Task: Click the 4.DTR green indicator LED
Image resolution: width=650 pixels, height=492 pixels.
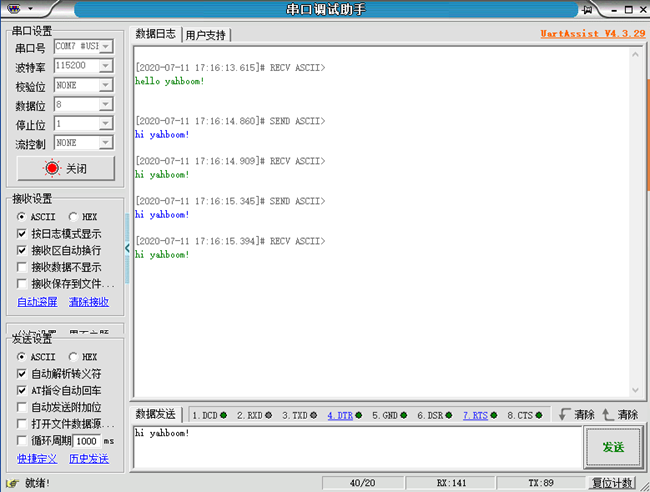Action: [x=359, y=415]
